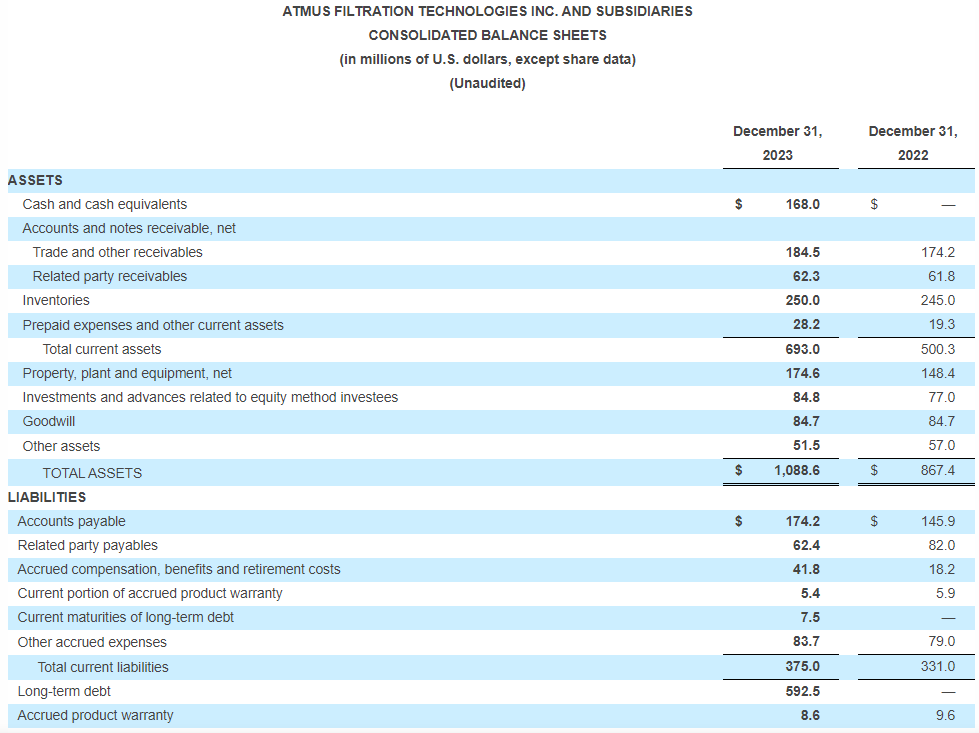
Task: Click the 'Other accrued expenses' label
Action: click(92, 642)
